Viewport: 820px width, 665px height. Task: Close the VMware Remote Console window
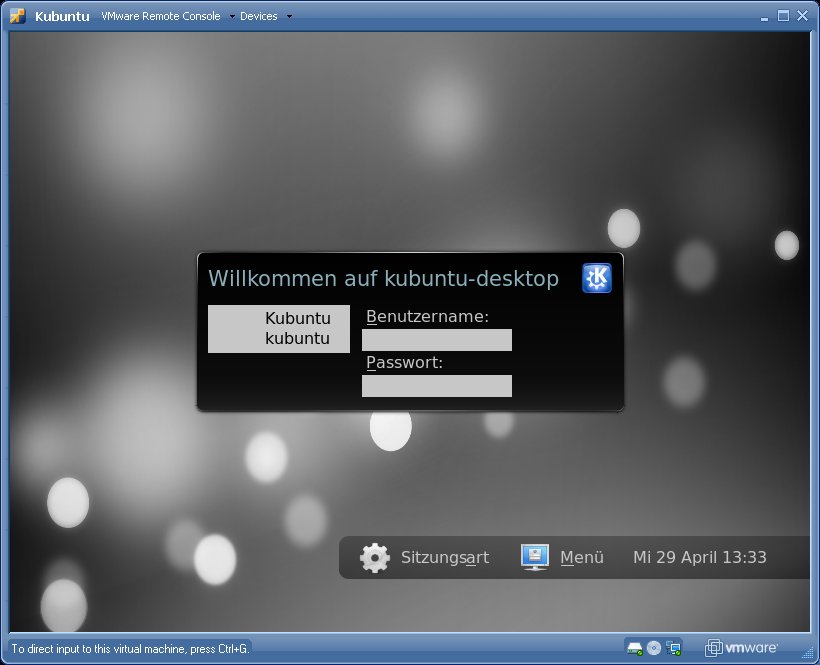[802, 16]
